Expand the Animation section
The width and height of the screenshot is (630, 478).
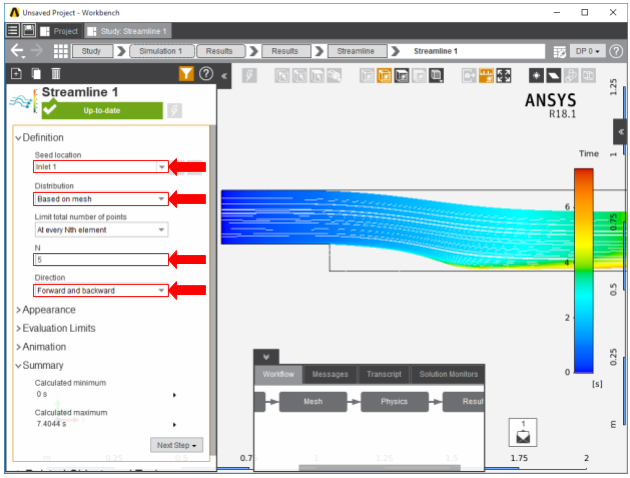pyautogui.click(x=18, y=347)
